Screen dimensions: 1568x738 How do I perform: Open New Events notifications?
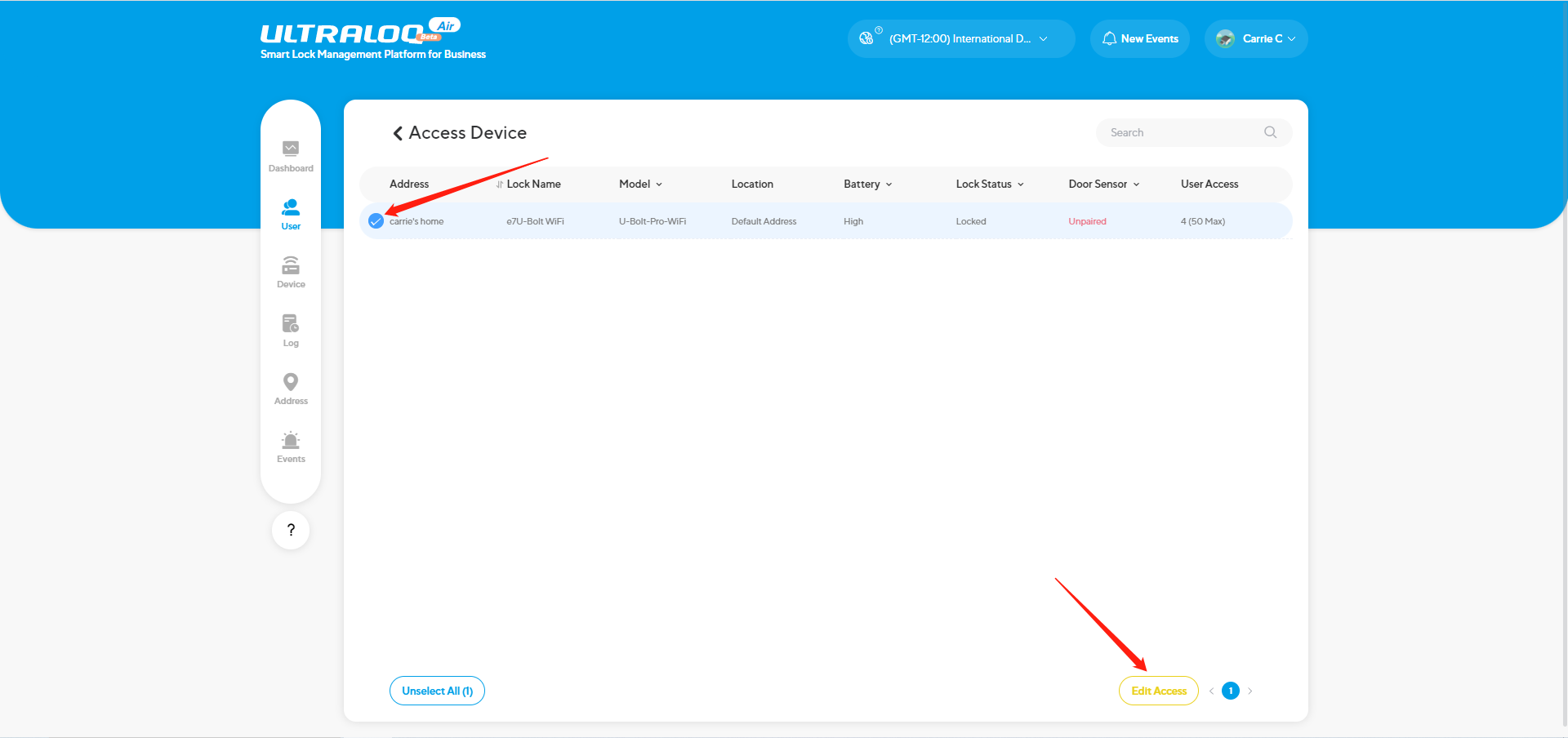coord(1140,38)
